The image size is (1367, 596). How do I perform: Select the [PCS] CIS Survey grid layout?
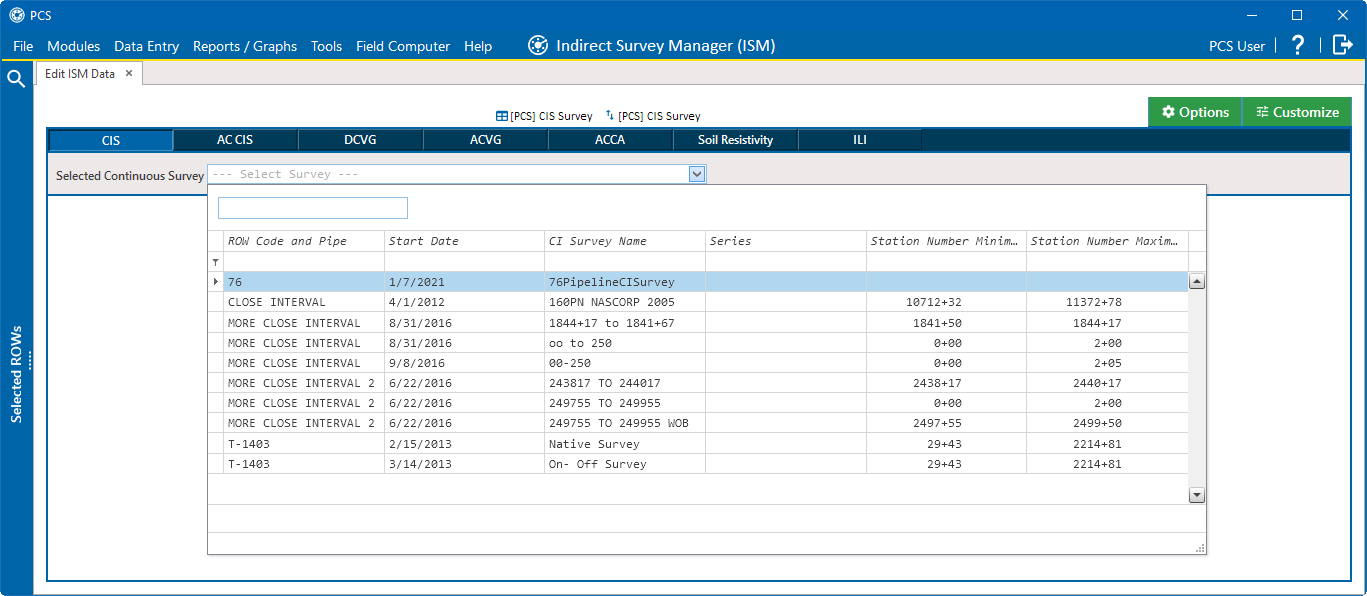545,116
